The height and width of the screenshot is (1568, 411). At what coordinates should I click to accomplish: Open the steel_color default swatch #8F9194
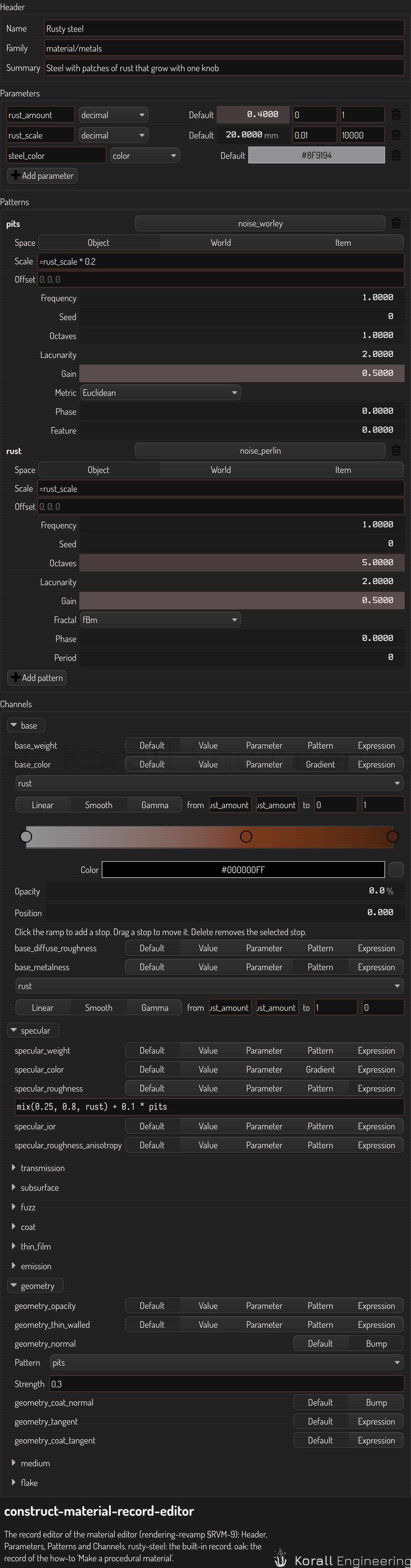click(x=317, y=155)
